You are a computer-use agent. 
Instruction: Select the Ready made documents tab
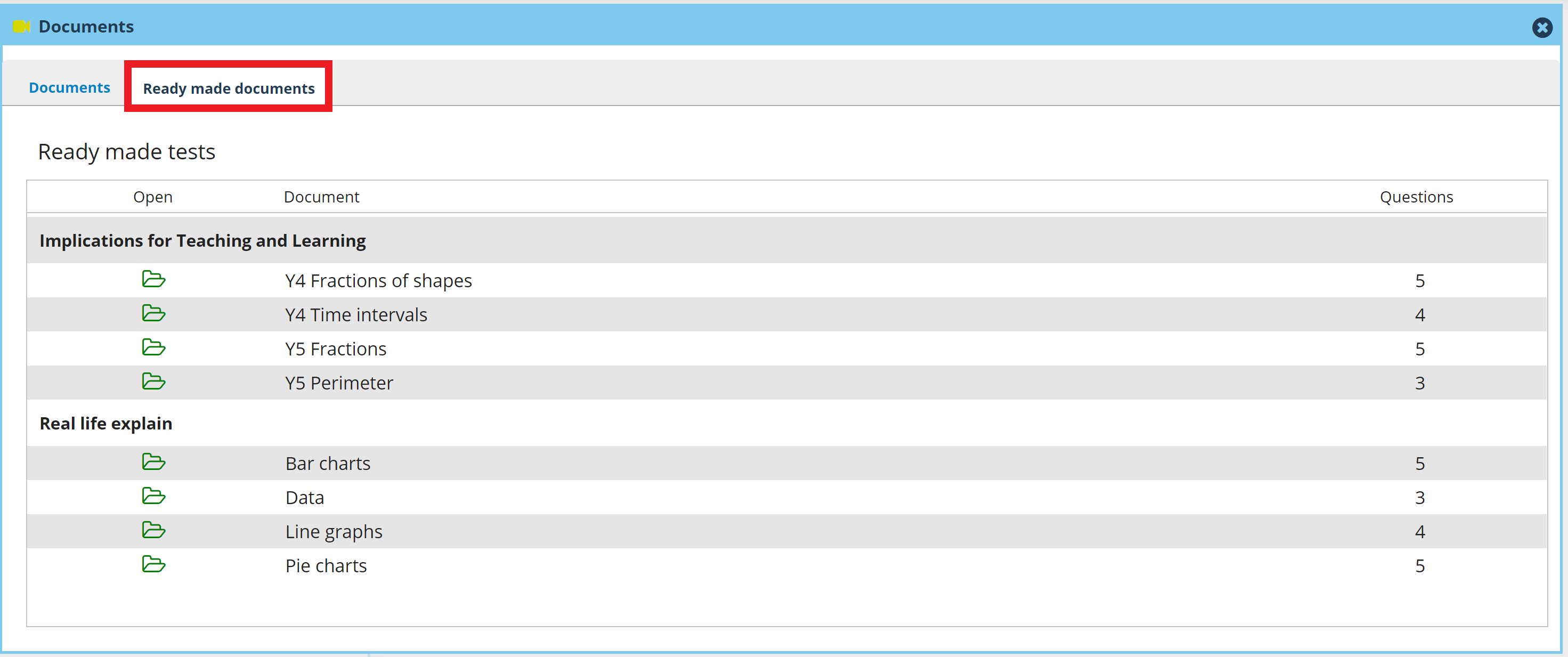(x=228, y=89)
